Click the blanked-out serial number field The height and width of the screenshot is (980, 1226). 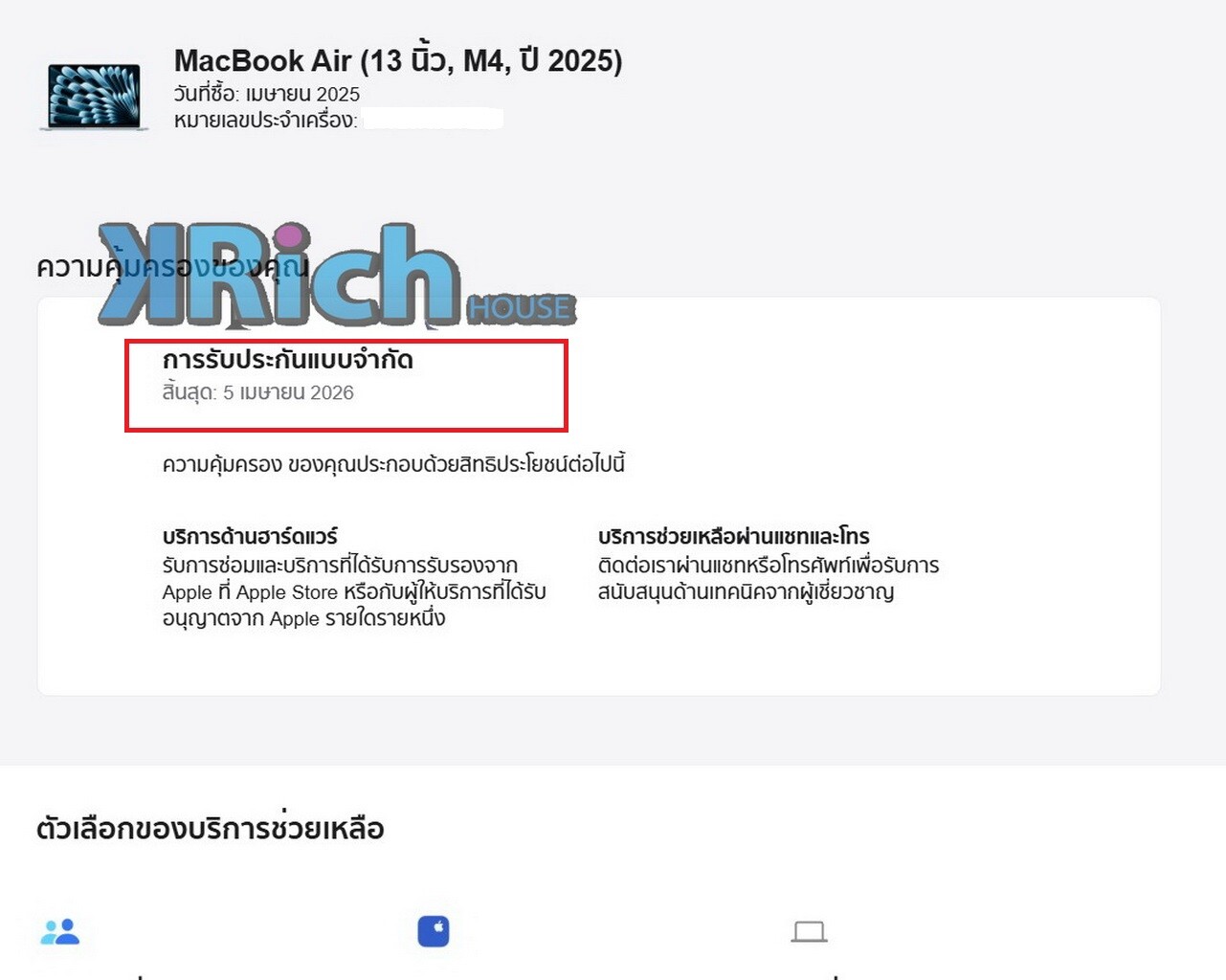[x=434, y=120]
